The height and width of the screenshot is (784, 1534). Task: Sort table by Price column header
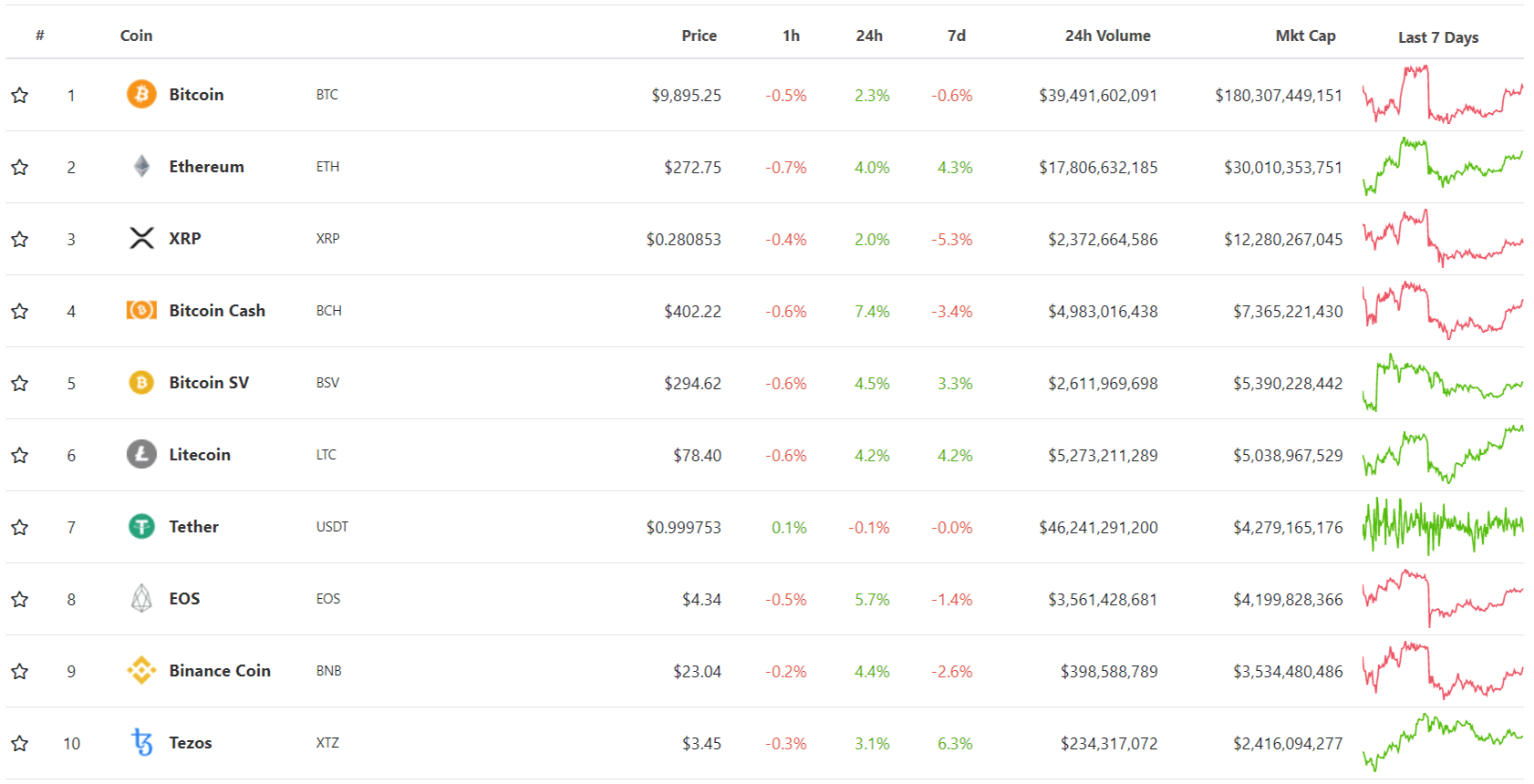point(699,36)
